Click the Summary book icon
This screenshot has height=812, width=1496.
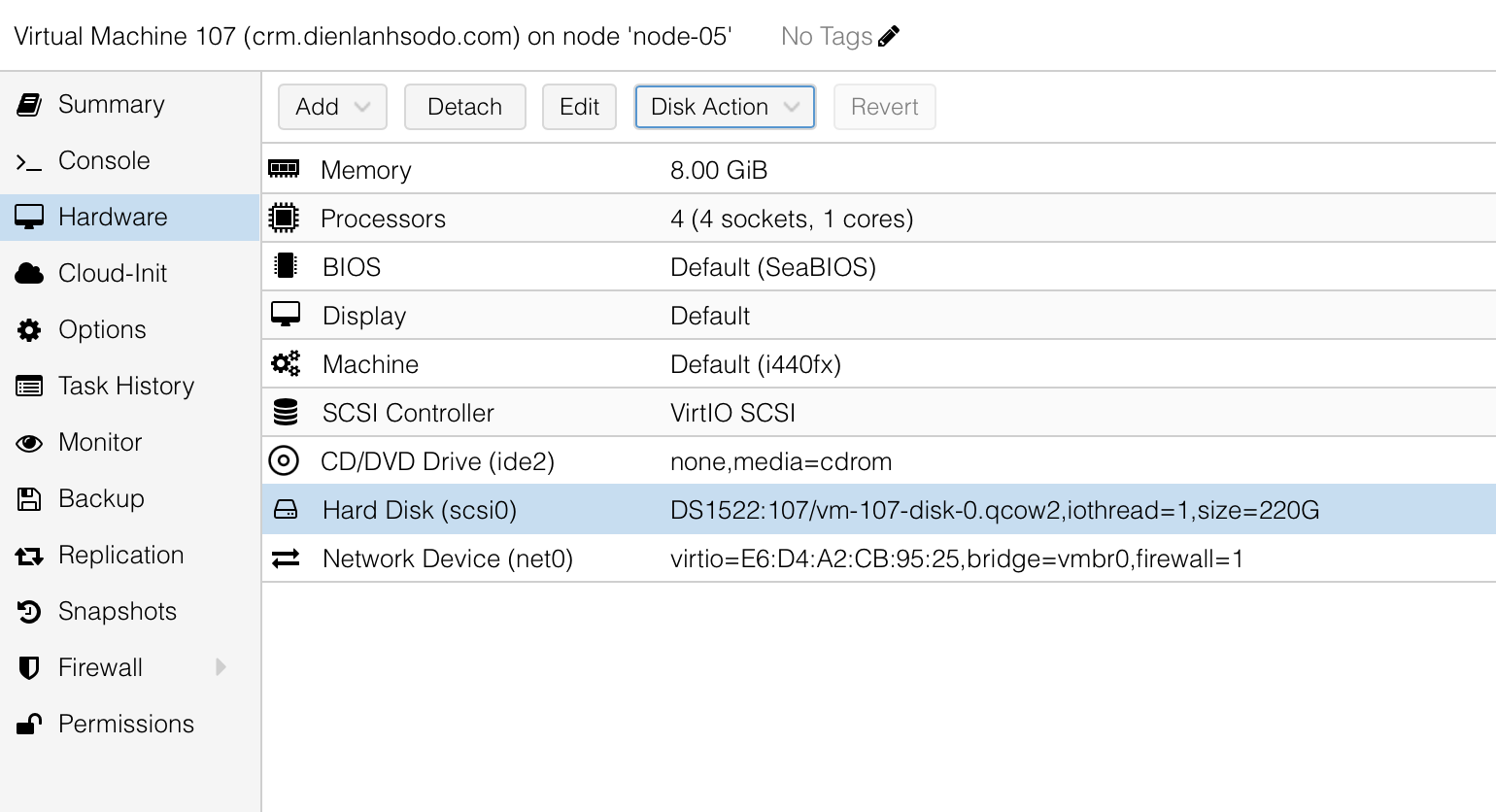click(x=29, y=105)
